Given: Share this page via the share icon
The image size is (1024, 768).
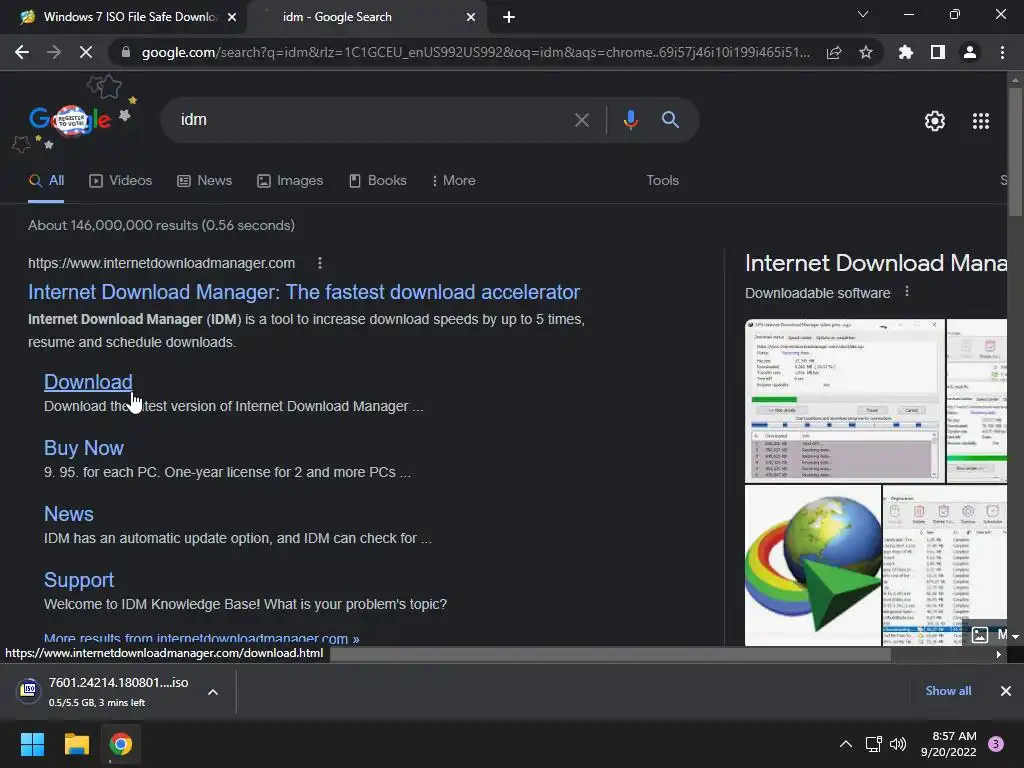Looking at the screenshot, I should 834,52.
